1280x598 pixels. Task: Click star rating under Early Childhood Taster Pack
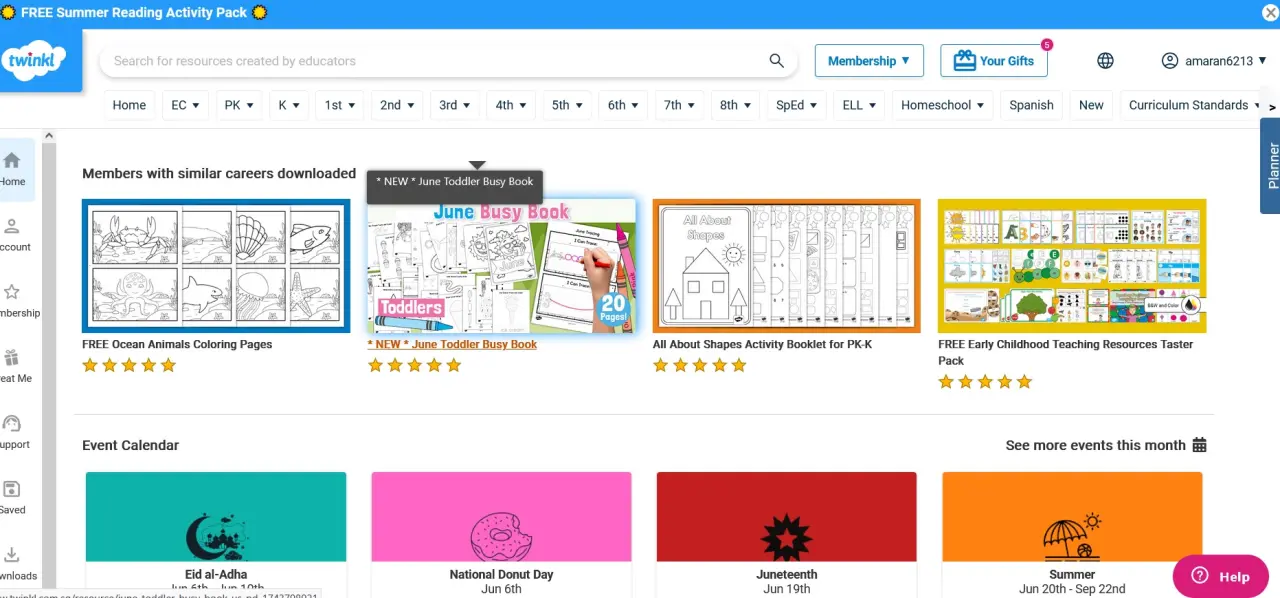coord(985,381)
